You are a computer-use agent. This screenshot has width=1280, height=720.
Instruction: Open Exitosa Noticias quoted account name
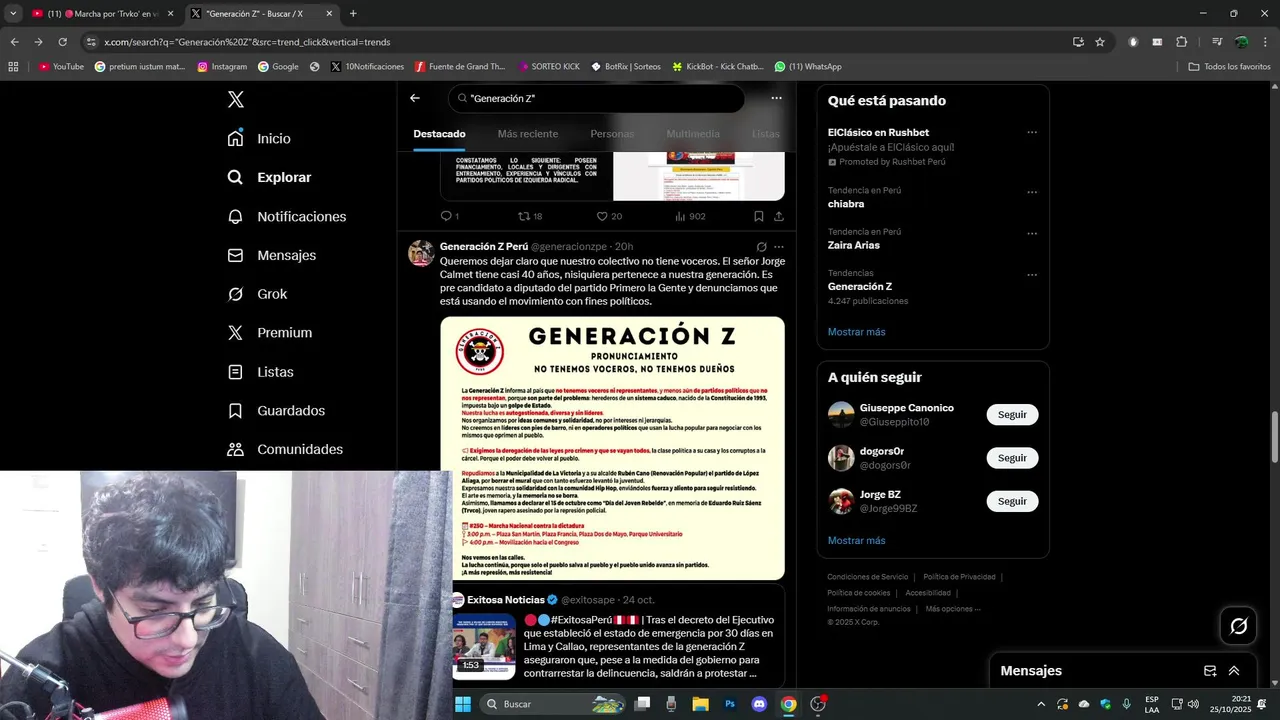506,600
